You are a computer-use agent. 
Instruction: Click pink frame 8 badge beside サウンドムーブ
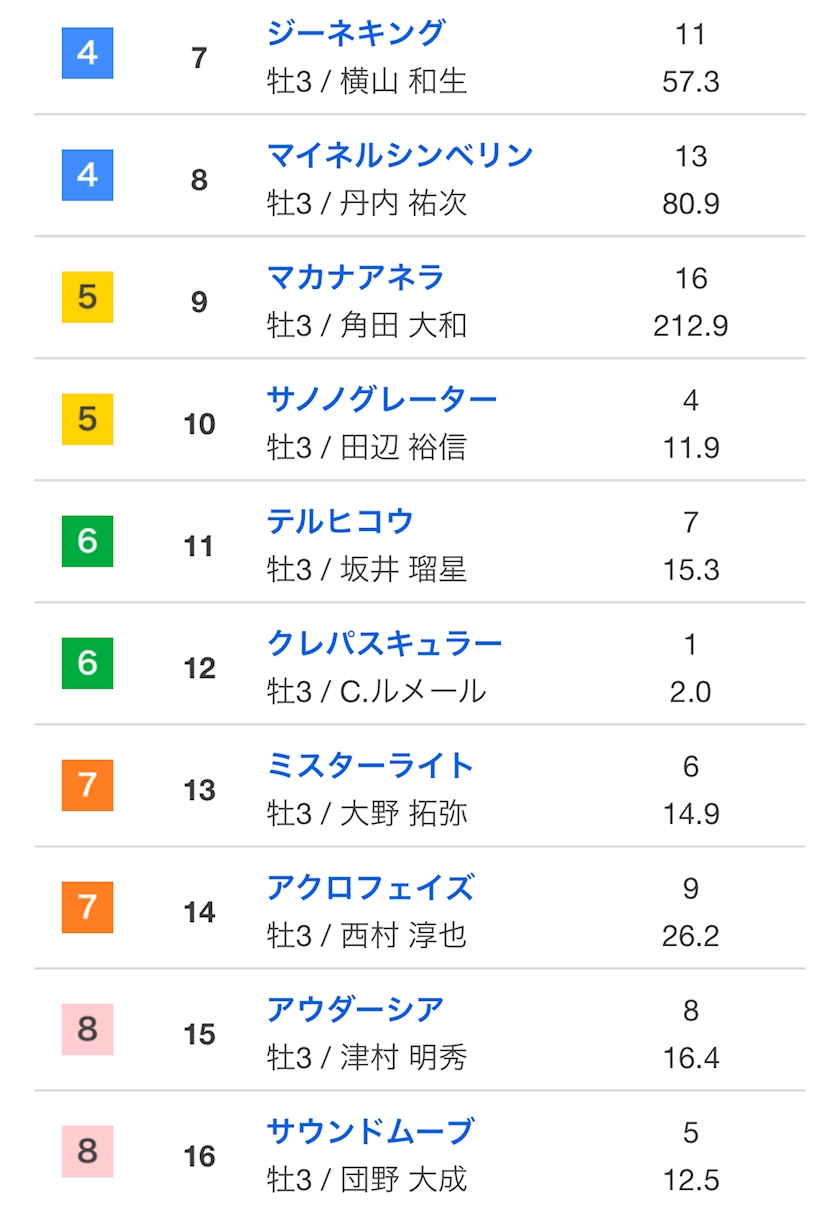(88, 1151)
